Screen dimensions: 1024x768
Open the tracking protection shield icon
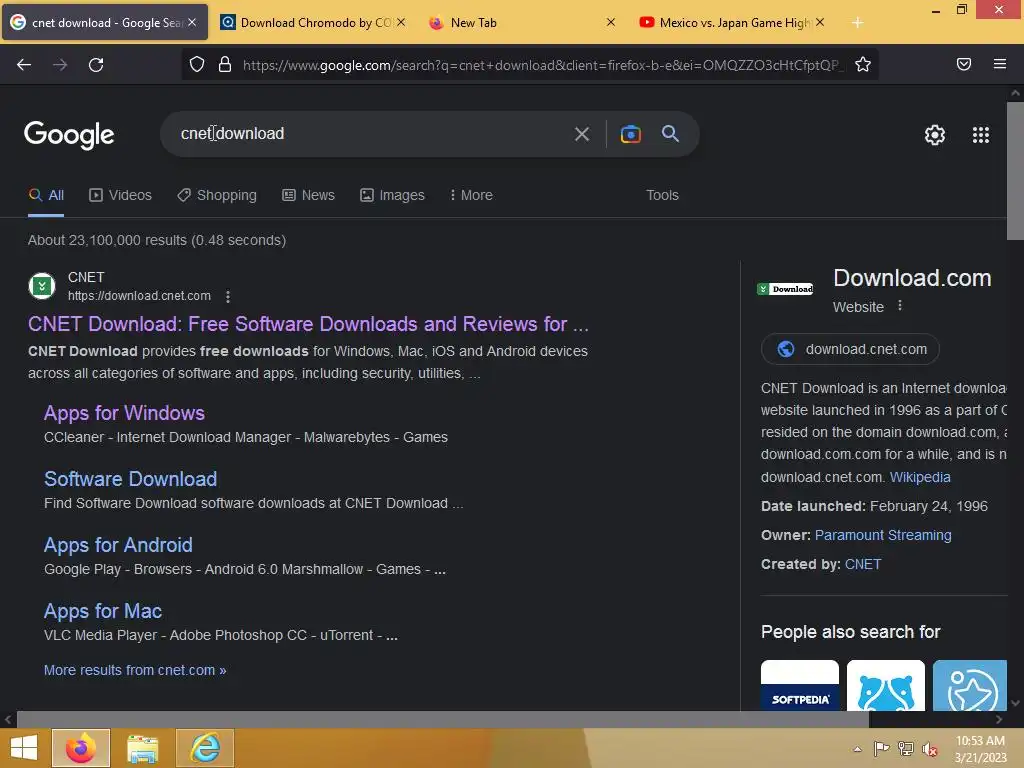(197, 65)
